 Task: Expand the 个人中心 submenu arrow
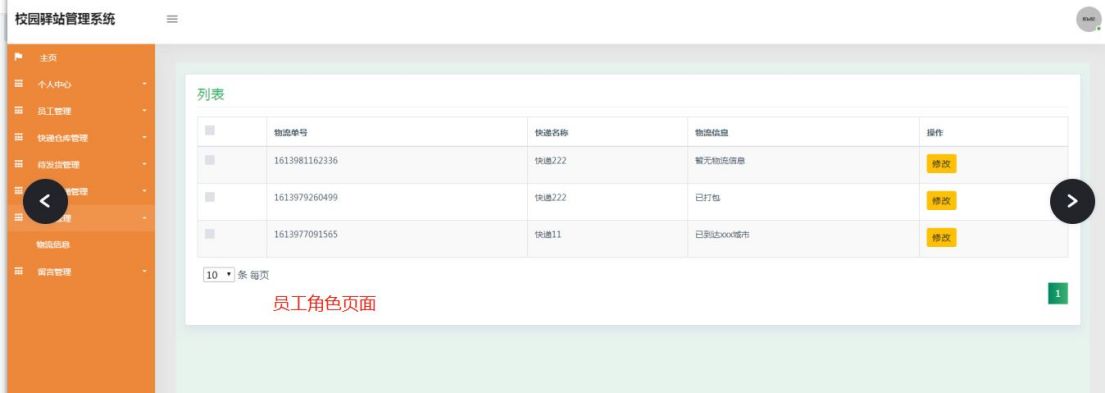pyautogui.click(x=144, y=84)
